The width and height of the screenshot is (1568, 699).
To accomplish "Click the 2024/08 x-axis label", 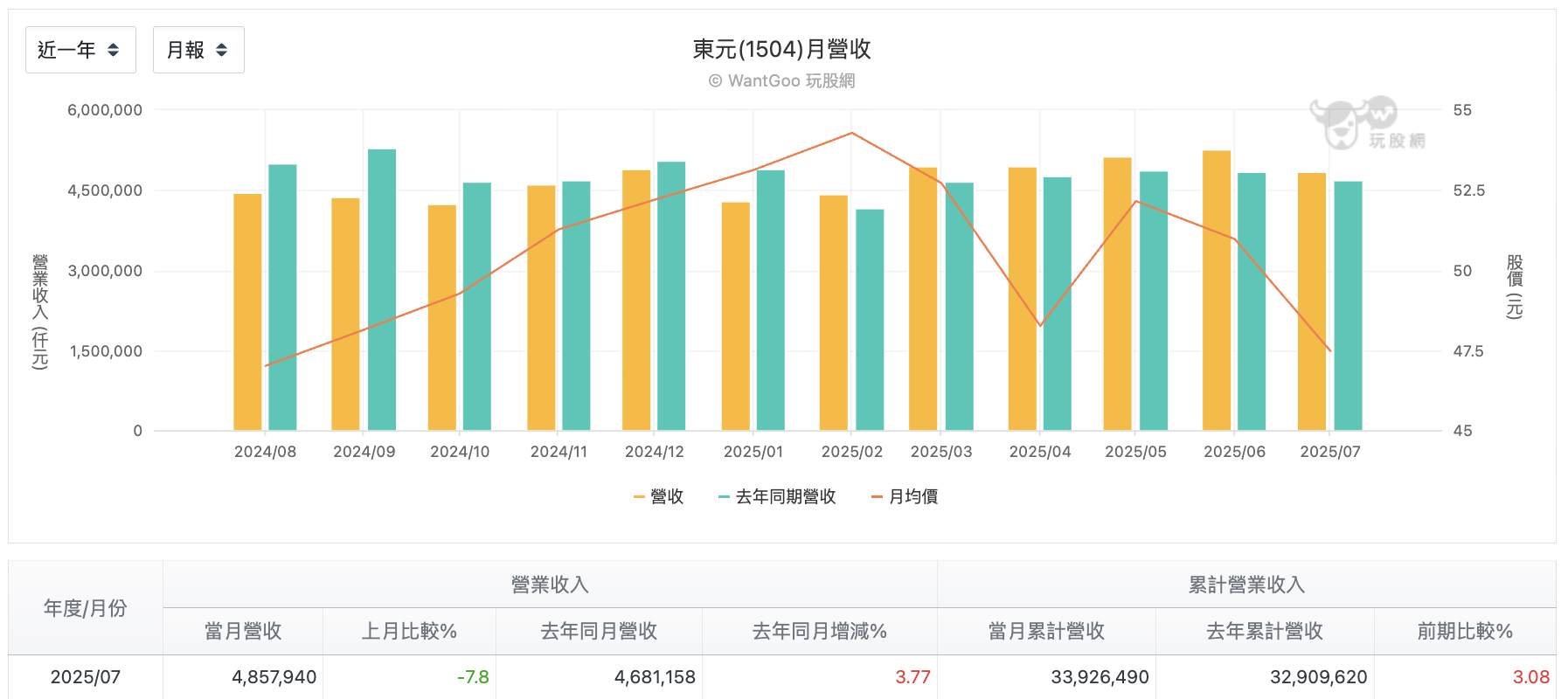I will tap(265, 452).
